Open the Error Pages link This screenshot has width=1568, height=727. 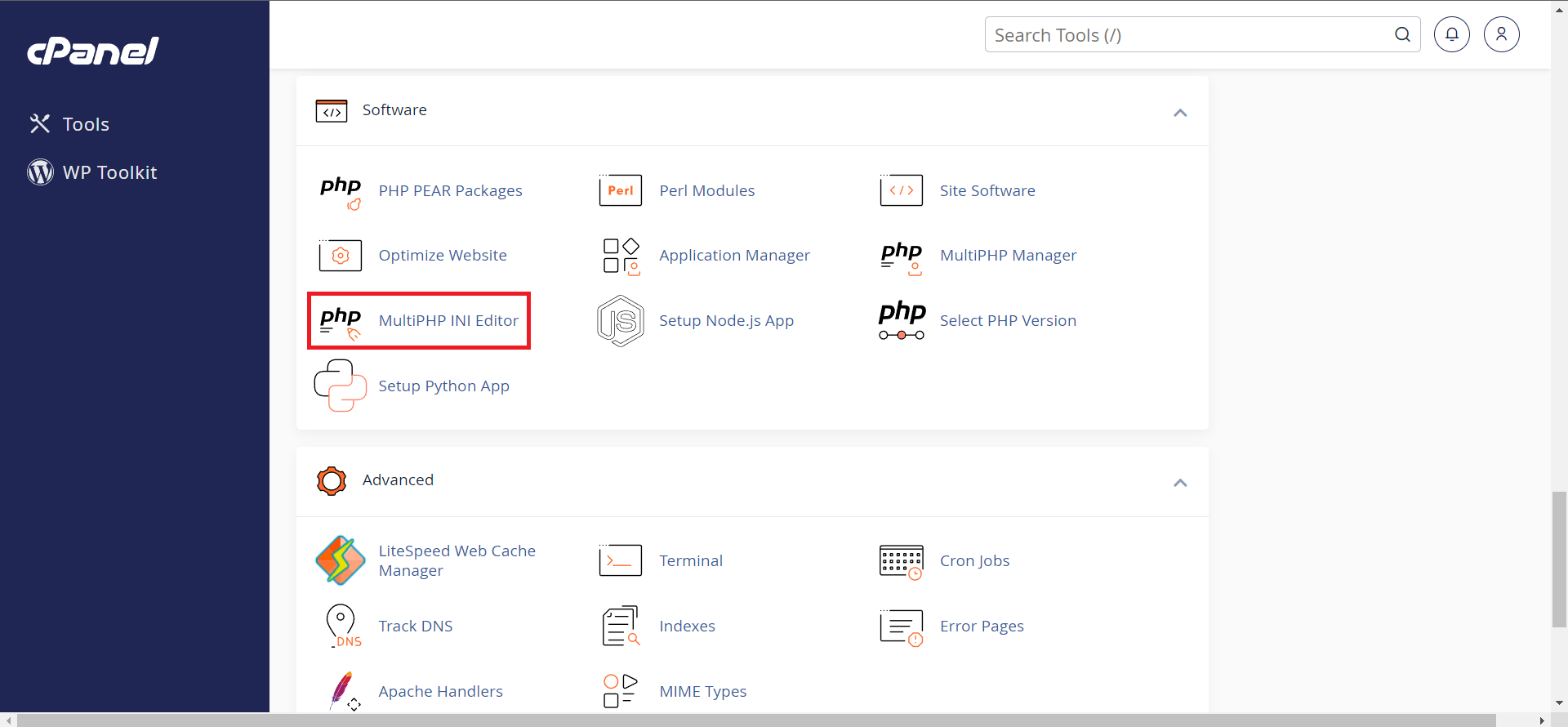click(982, 627)
